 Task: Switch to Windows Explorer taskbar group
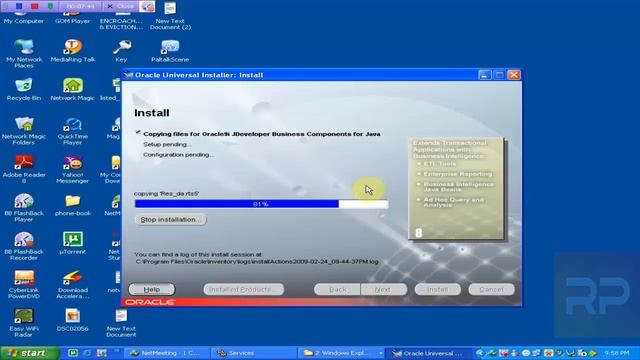[341, 353]
